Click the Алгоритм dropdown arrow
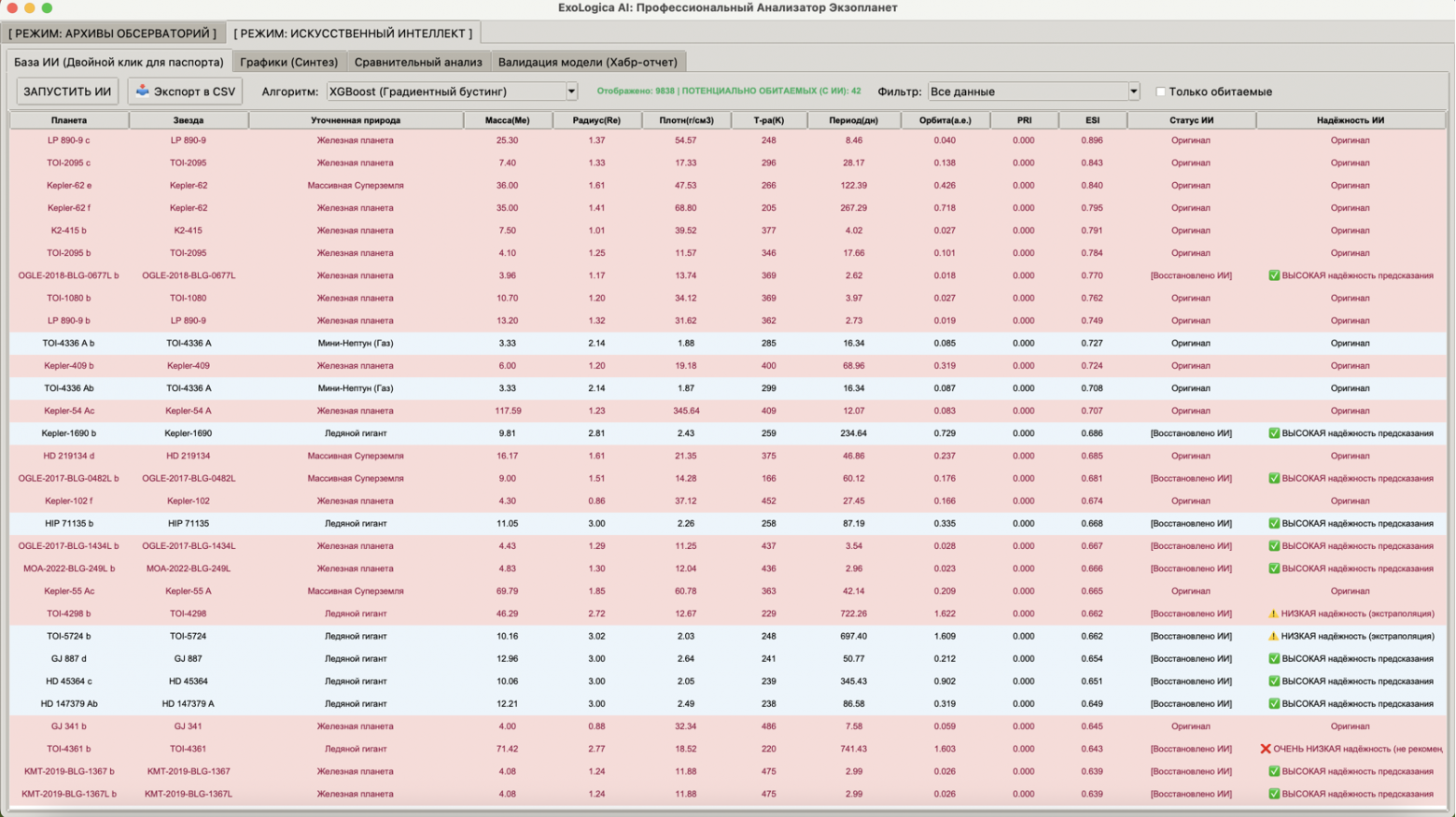 [571, 92]
